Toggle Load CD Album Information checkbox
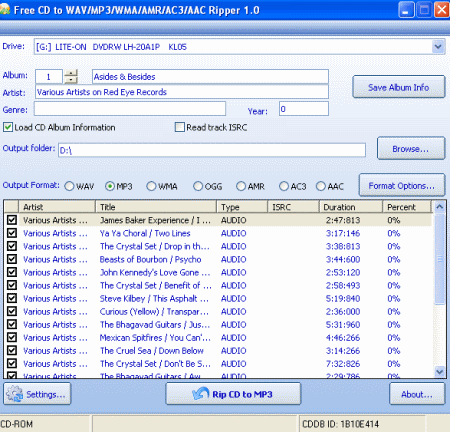This screenshot has height=432, width=450. (x=8, y=127)
